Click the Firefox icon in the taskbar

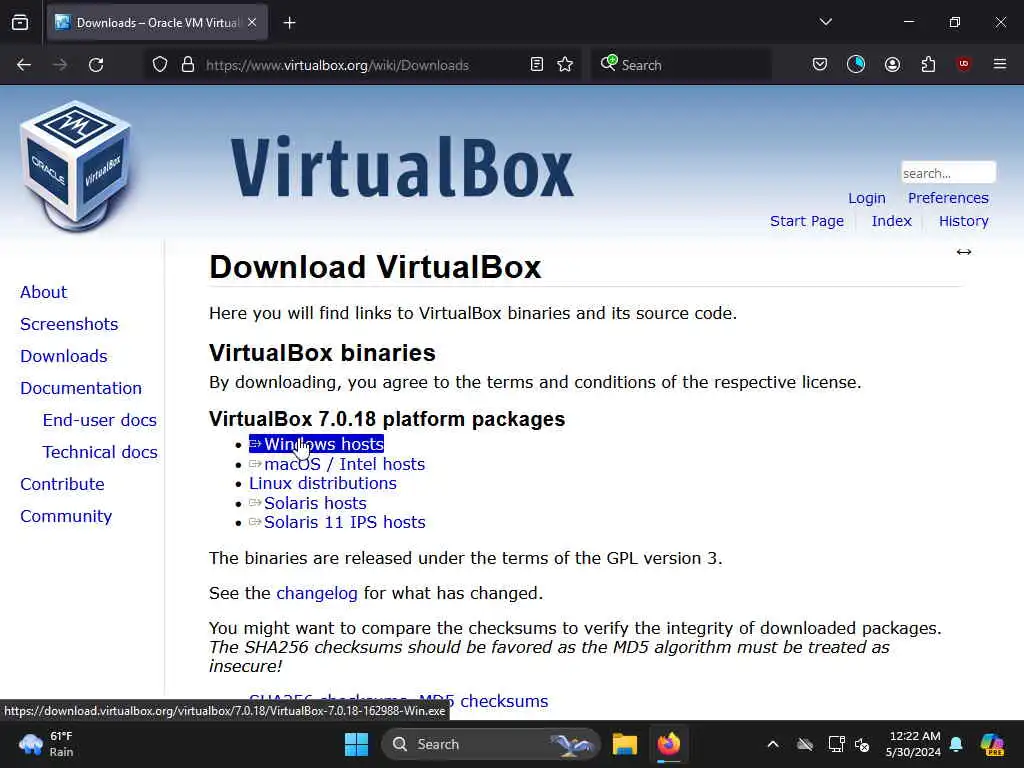[x=669, y=744]
